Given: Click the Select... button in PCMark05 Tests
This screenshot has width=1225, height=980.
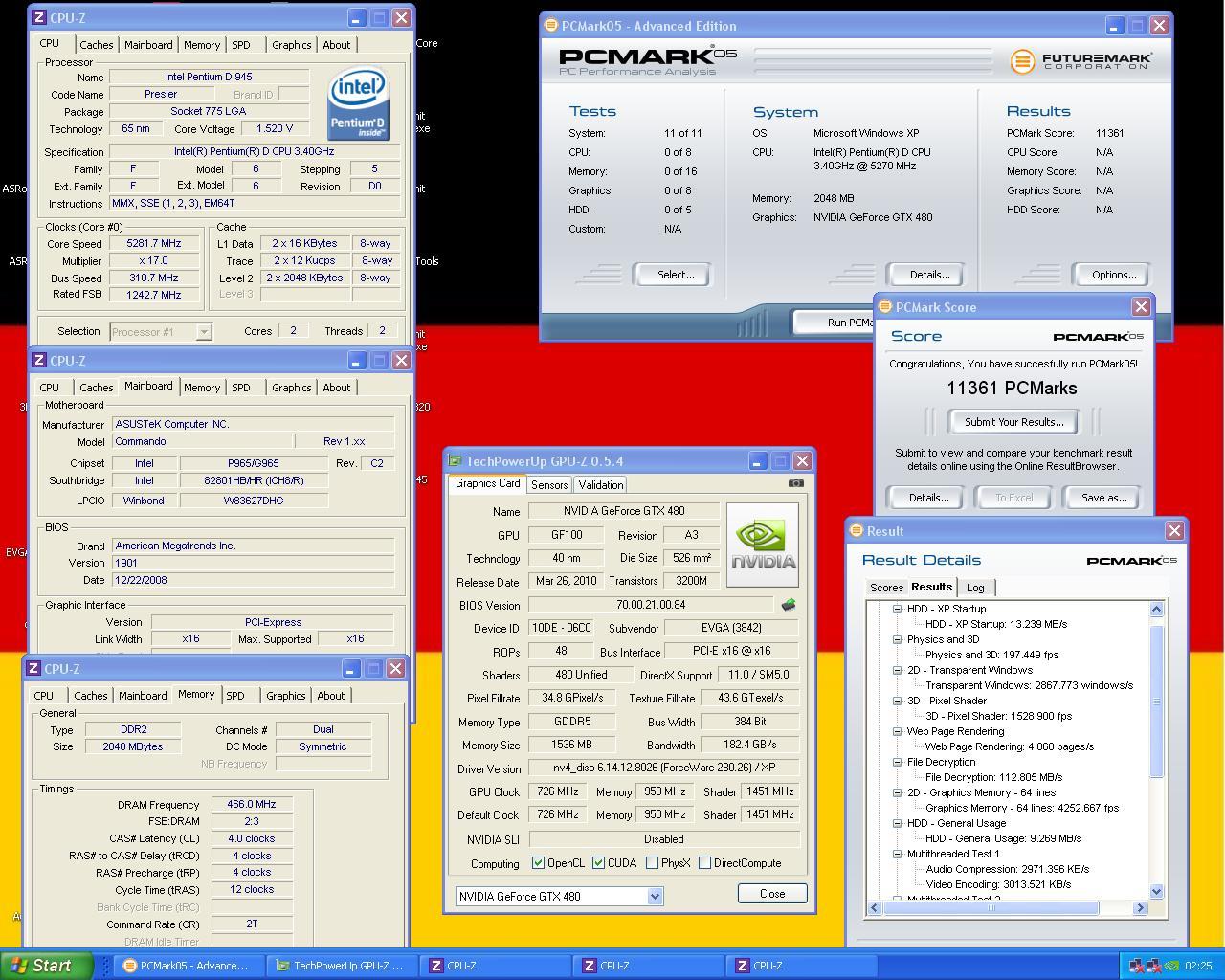Looking at the screenshot, I should click(x=675, y=275).
